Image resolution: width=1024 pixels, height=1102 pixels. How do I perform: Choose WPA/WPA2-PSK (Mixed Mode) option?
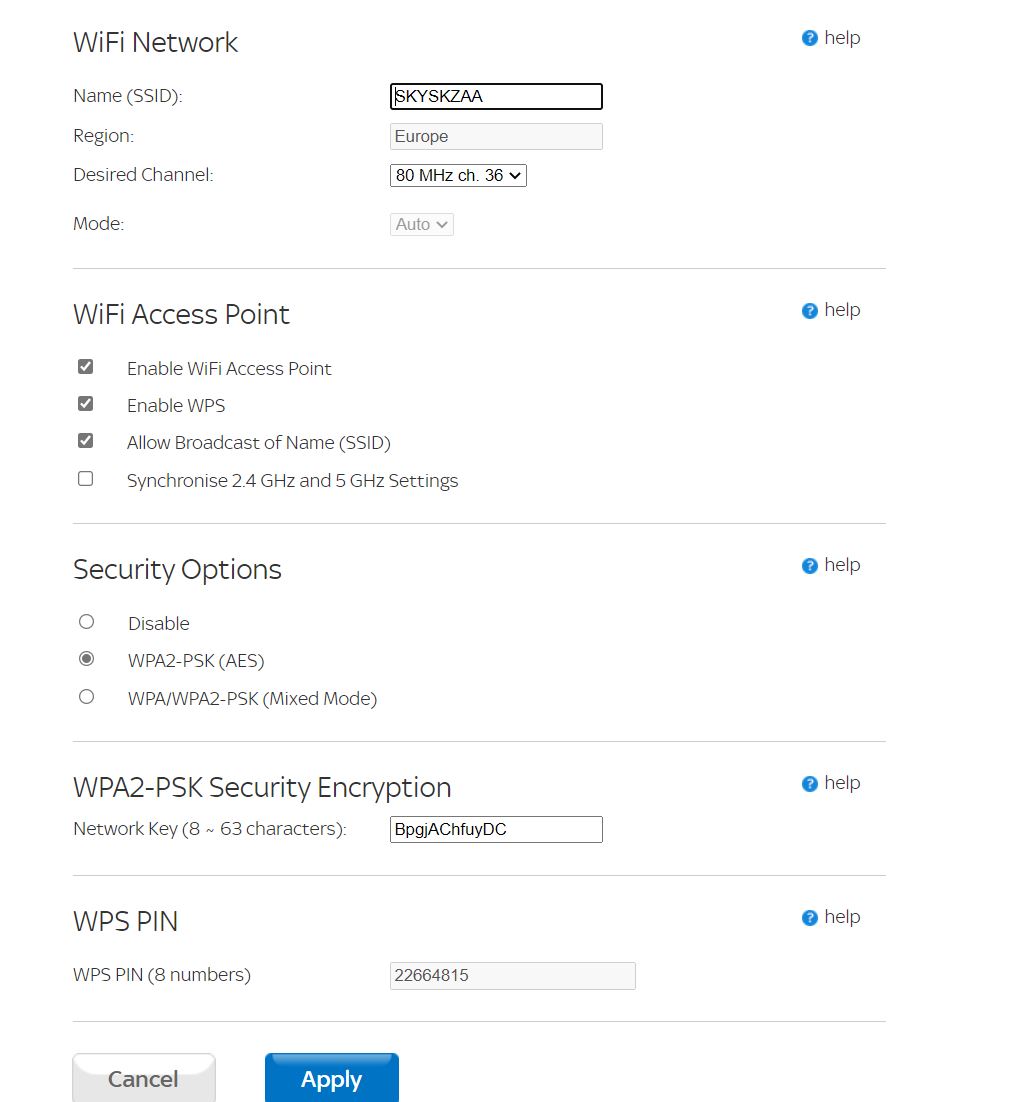pos(87,697)
